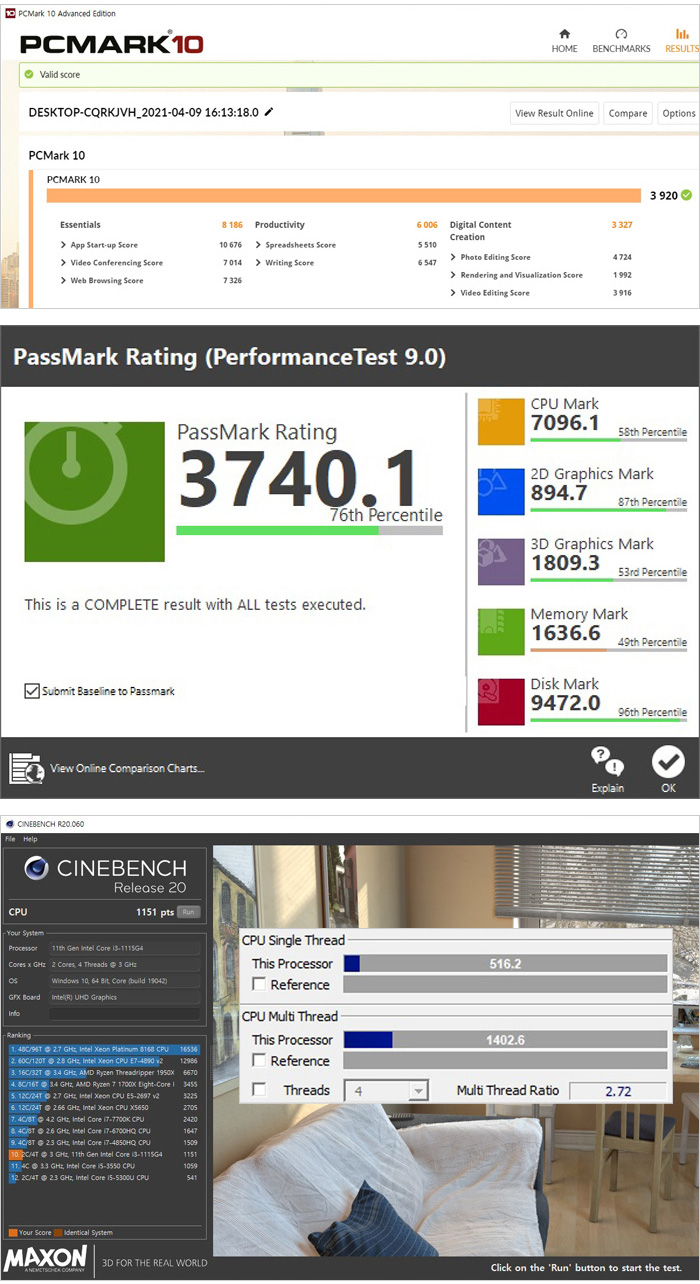Screen dimensions: 700x1284
Task: Open the BENCHMARKS tab in PCMark 10
Action: (621, 41)
